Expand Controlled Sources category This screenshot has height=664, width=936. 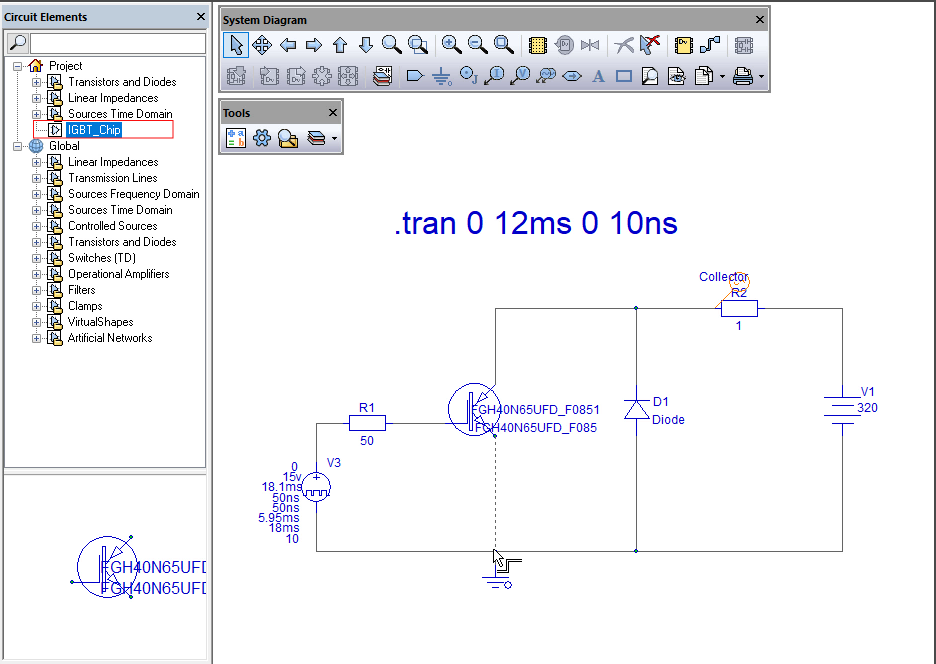(x=37, y=226)
